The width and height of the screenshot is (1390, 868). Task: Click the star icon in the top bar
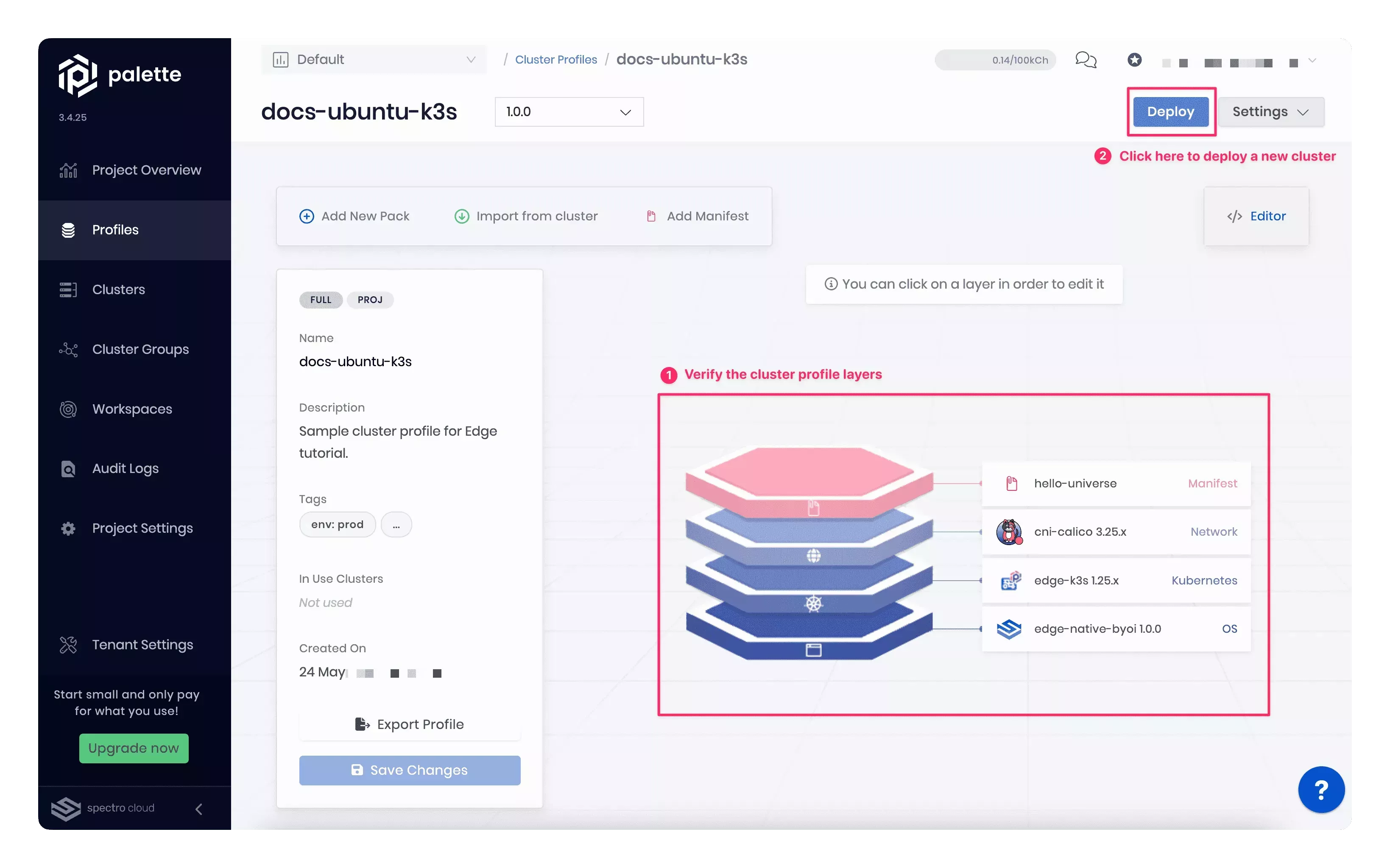click(x=1134, y=59)
